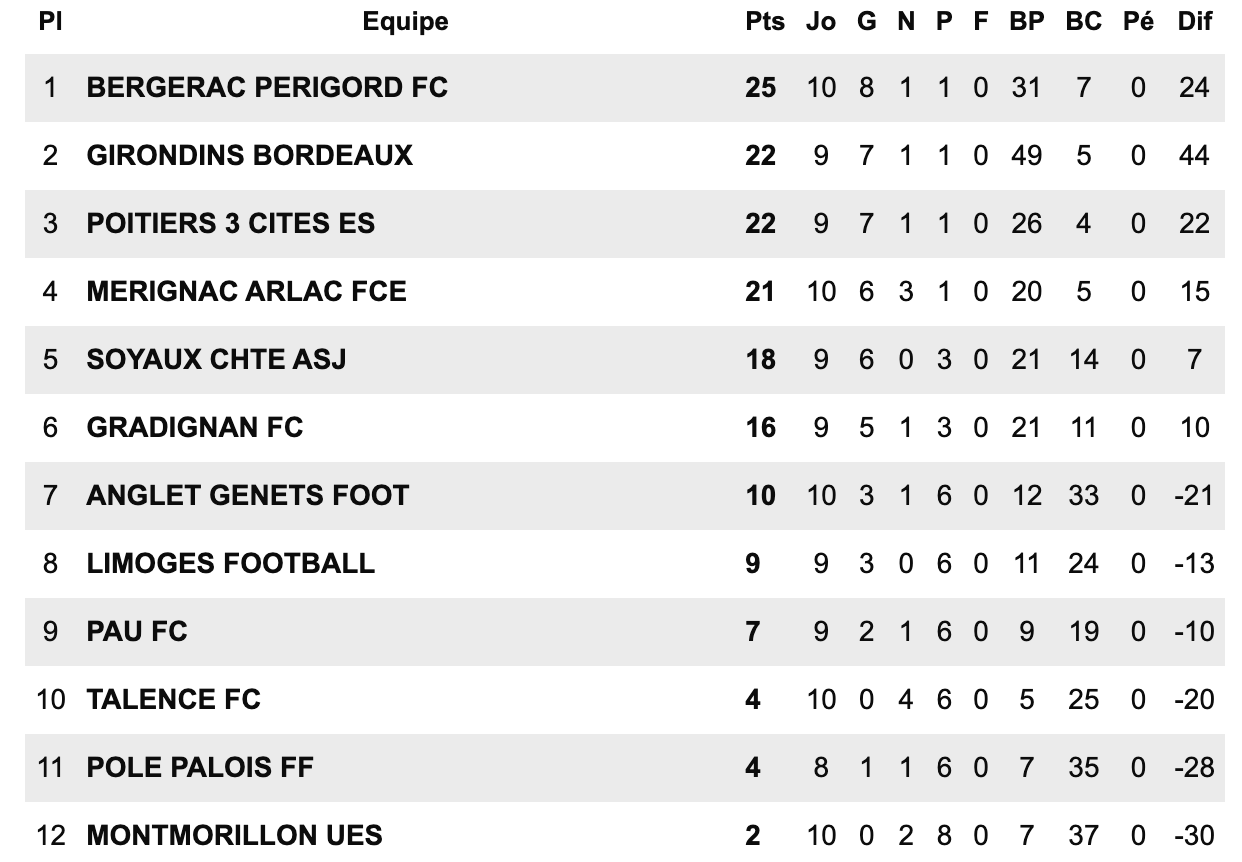Viewport: 1242px width, 862px height.
Task: Open the PAU FC team entry
Action: tap(137, 632)
